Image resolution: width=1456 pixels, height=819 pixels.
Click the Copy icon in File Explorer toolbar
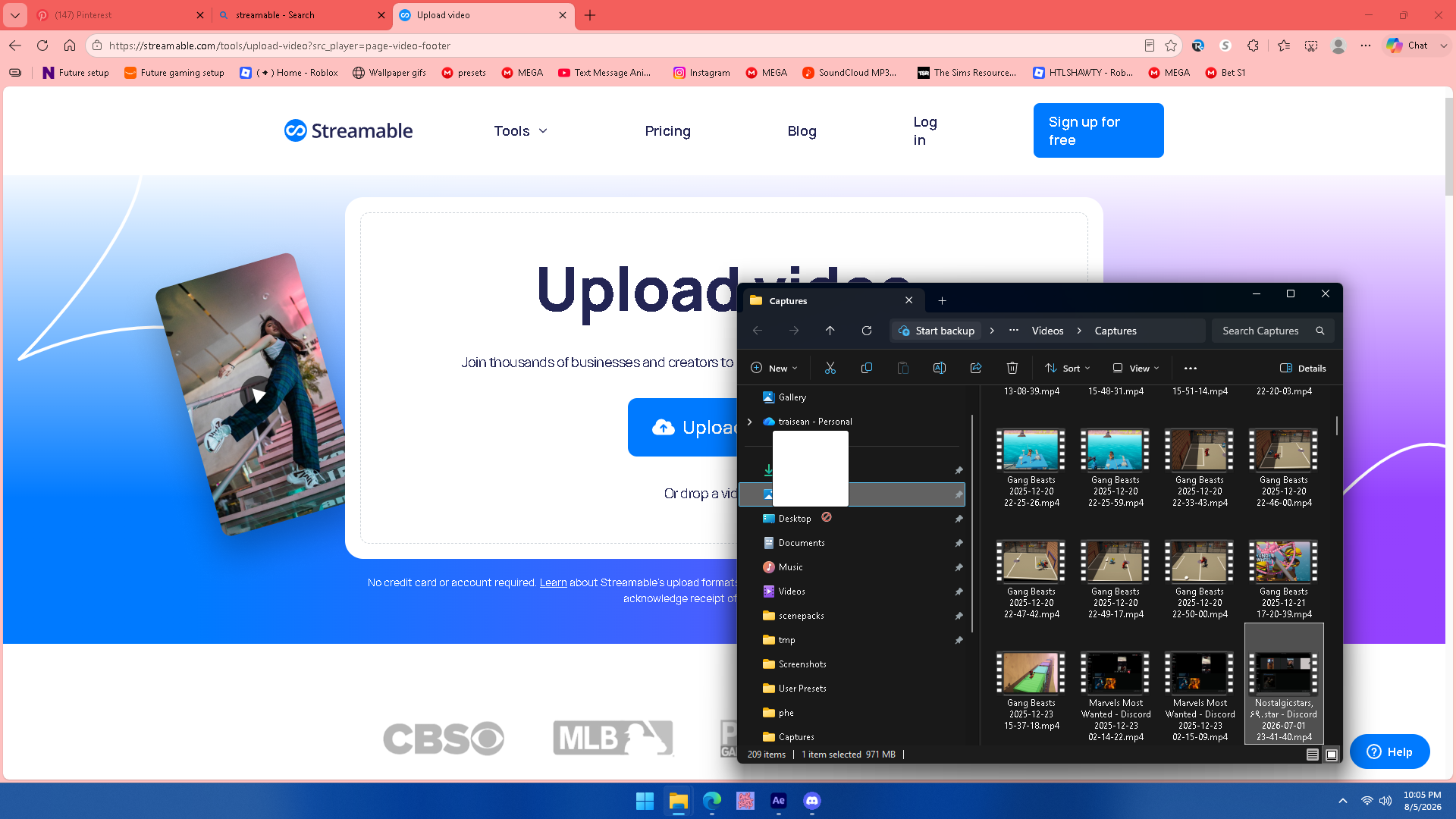click(867, 369)
